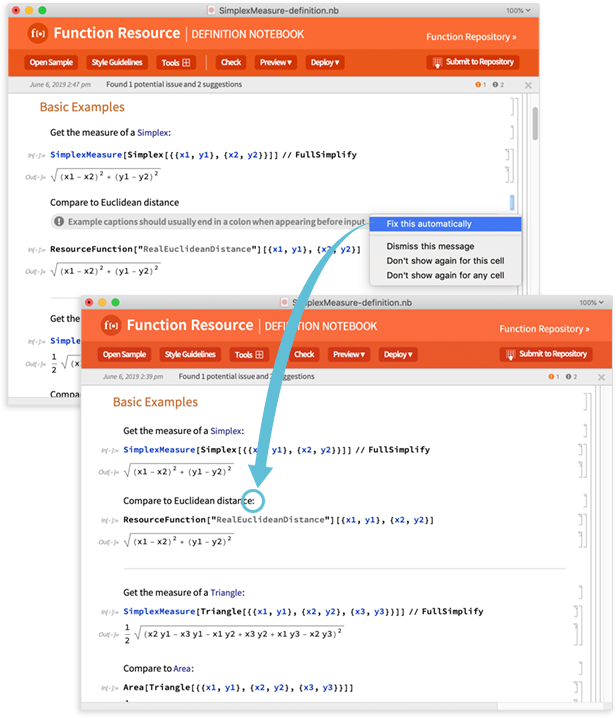Click the back window vertical scrollbar thumb
The image size is (616, 718).
tap(534, 123)
